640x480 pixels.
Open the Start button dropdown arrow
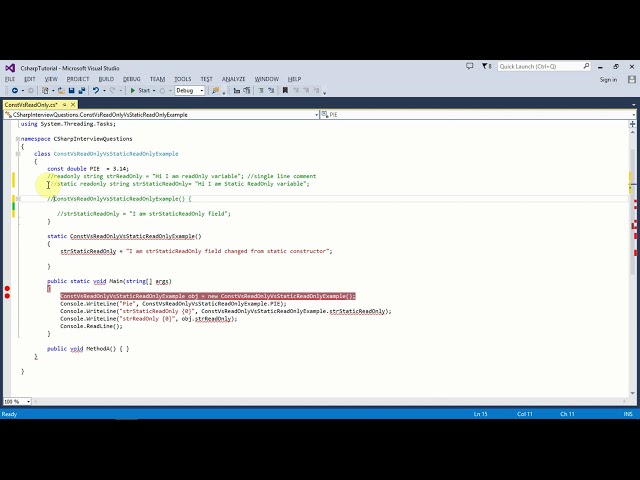pyautogui.click(x=154, y=91)
